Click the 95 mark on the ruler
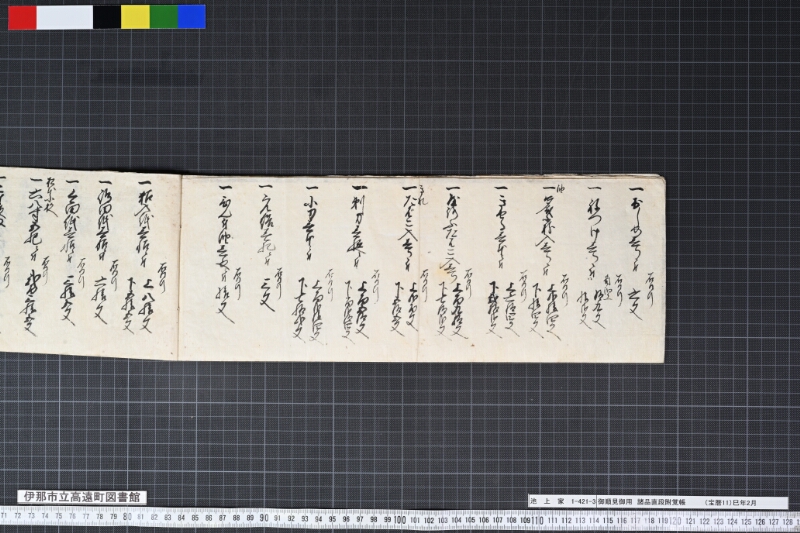The width and height of the screenshot is (800, 533). point(332,519)
